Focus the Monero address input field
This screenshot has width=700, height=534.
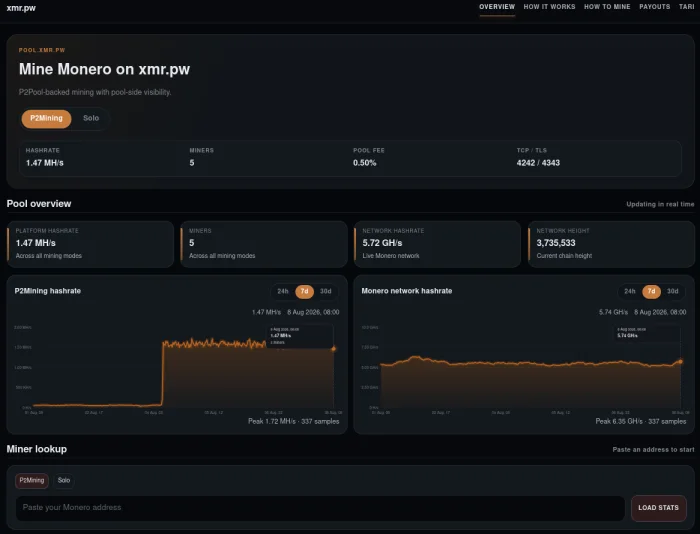pos(320,508)
